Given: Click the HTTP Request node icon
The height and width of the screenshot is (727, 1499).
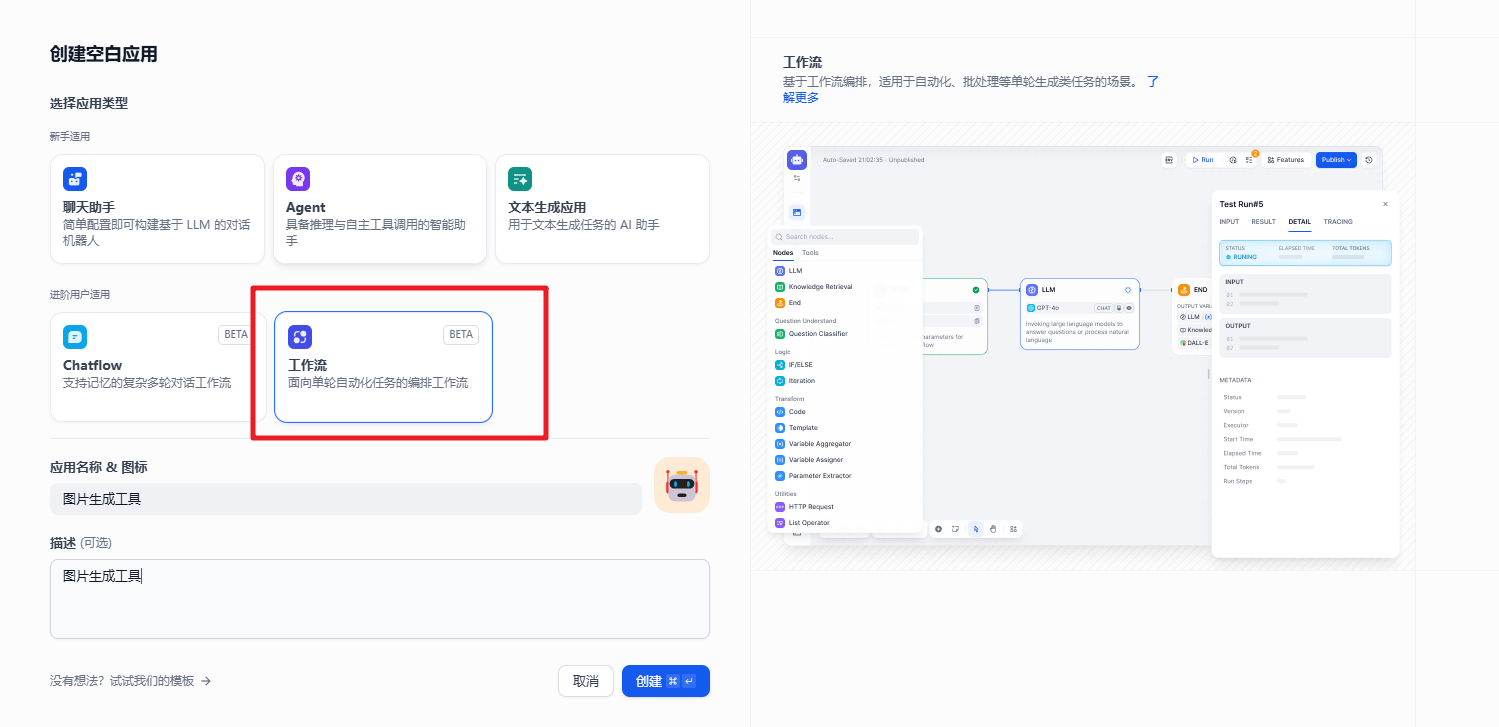Looking at the screenshot, I should click(x=780, y=507).
